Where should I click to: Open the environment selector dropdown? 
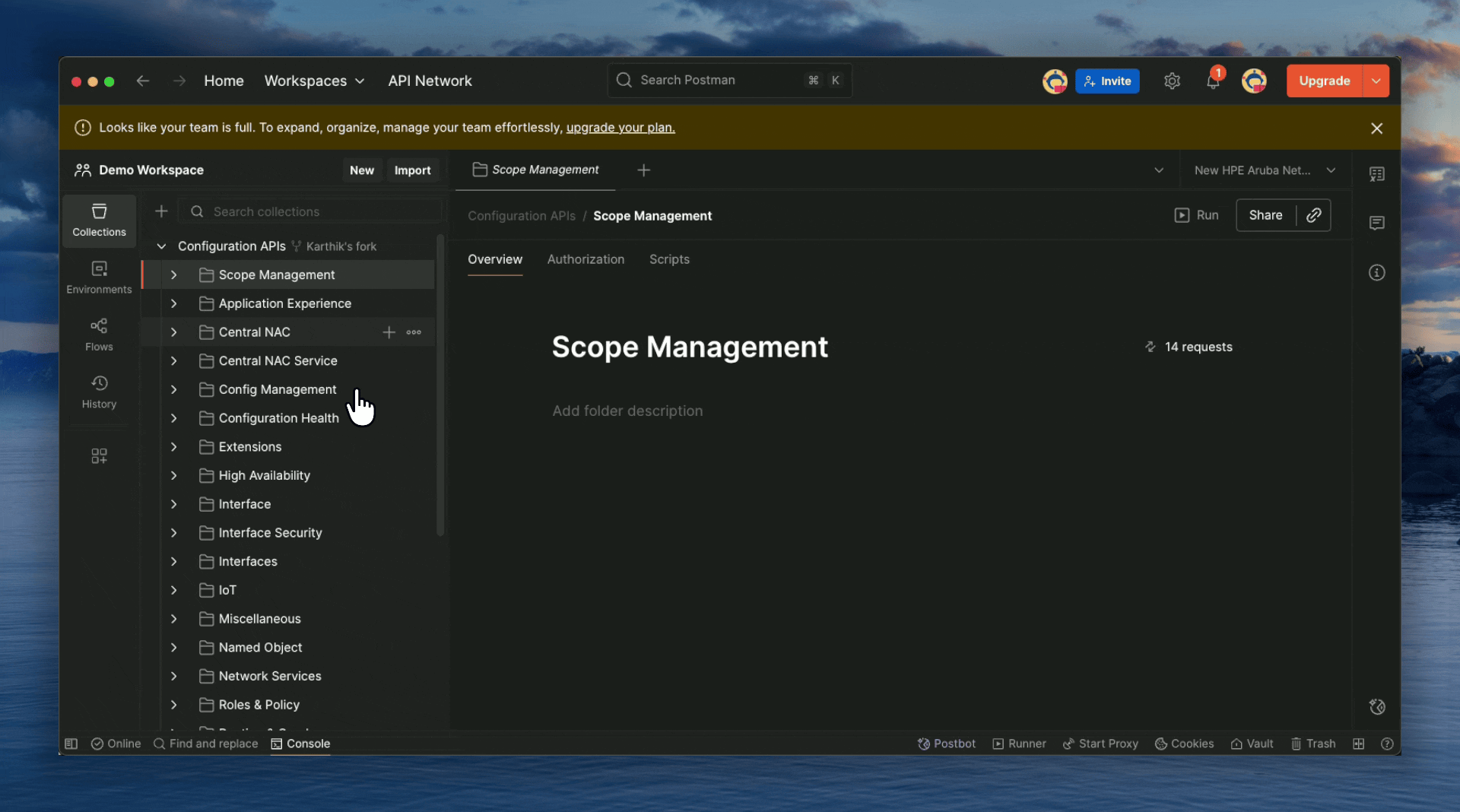[1265, 170]
